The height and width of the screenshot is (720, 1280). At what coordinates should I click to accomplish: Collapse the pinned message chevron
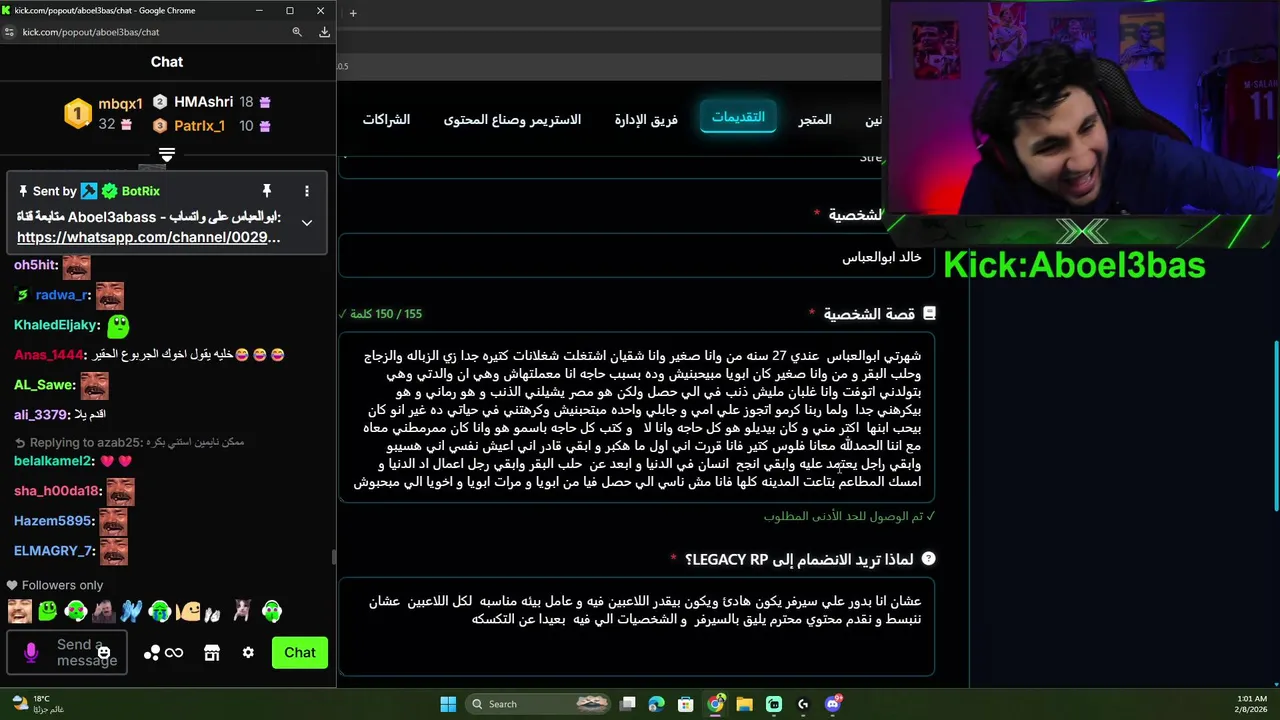click(307, 222)
